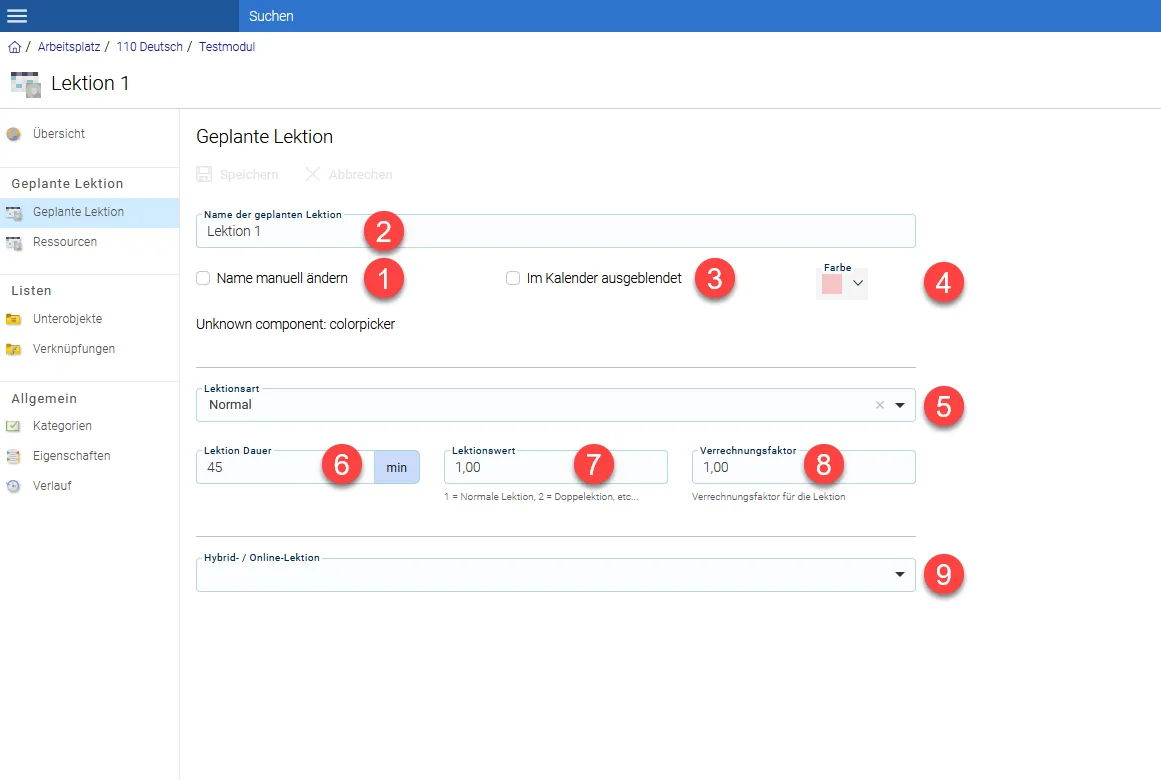Click the Abbrechen X icon
1161x780 pixels.
312,174
